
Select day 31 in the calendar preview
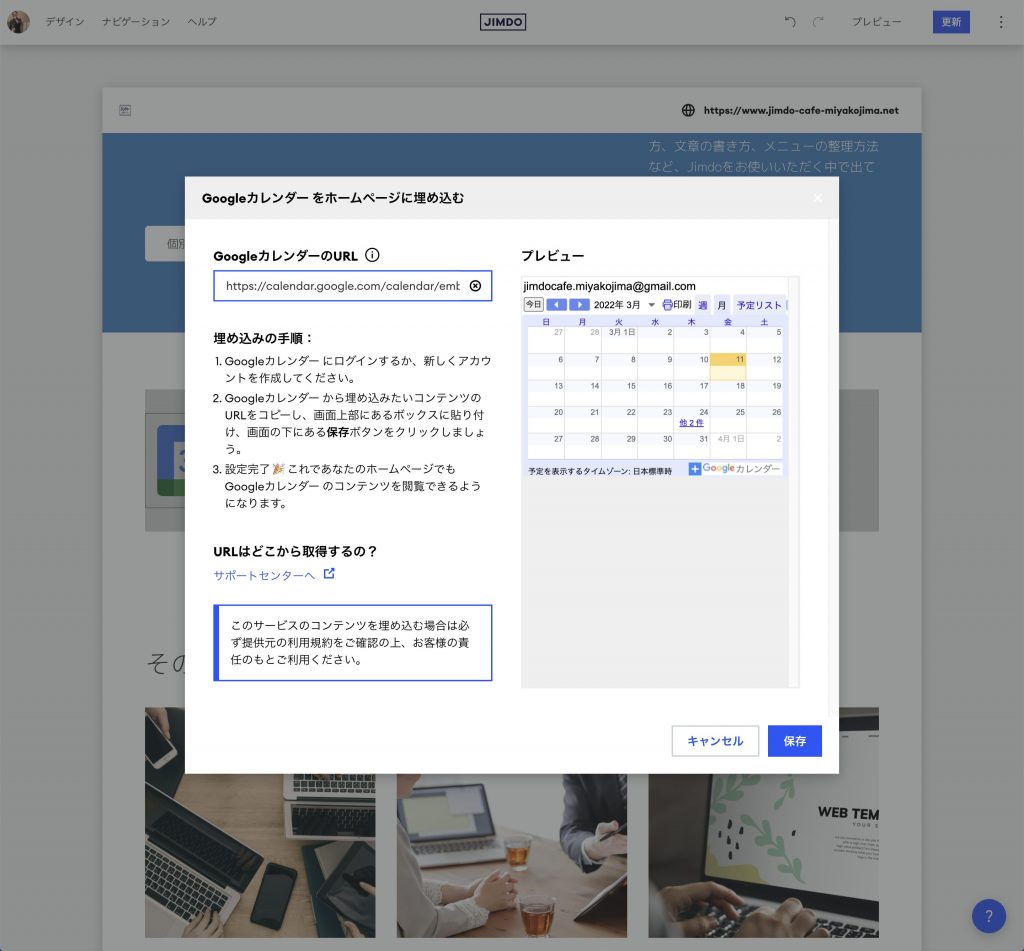coord(692,446)
